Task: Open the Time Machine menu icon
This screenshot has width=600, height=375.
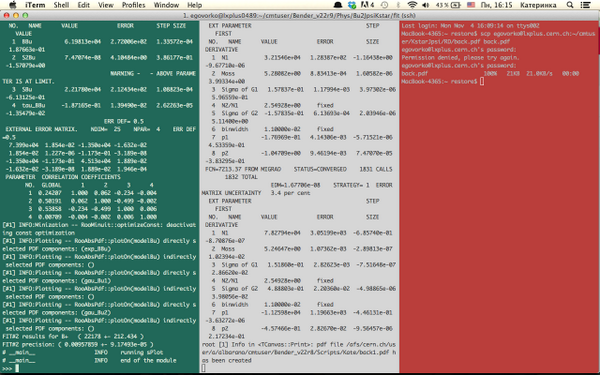Action: point(384,5)
